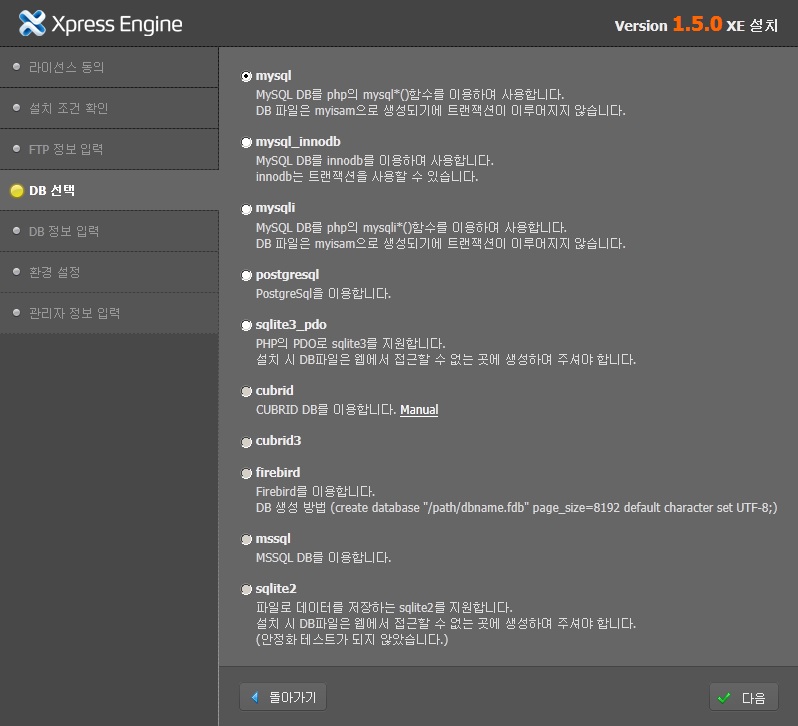Select the DB 선택 sidebar step
The width and height of the screenshot is (798, 726).
click(109, 190)
